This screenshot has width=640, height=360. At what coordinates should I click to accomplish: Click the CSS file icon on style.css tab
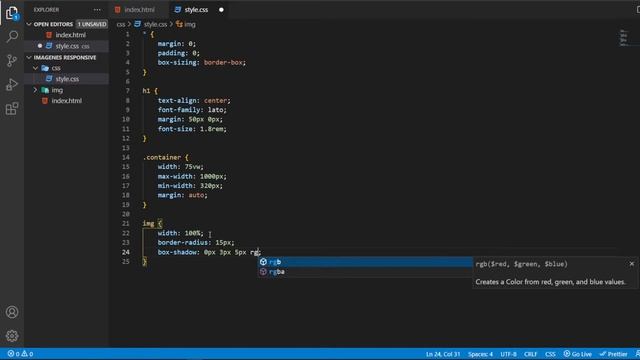[178, 9]
